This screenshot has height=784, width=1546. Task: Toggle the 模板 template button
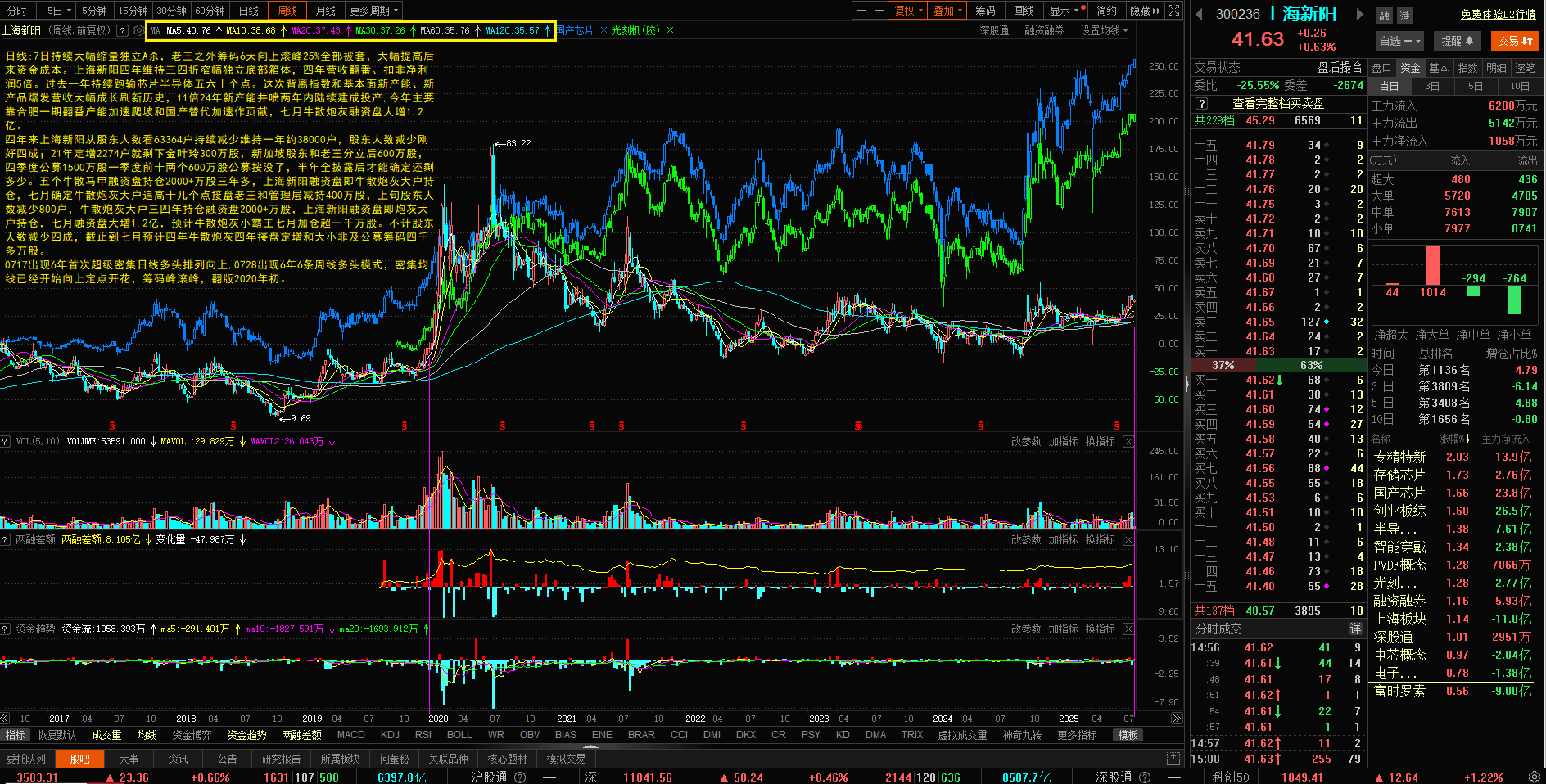click(x=1128, y=735)
